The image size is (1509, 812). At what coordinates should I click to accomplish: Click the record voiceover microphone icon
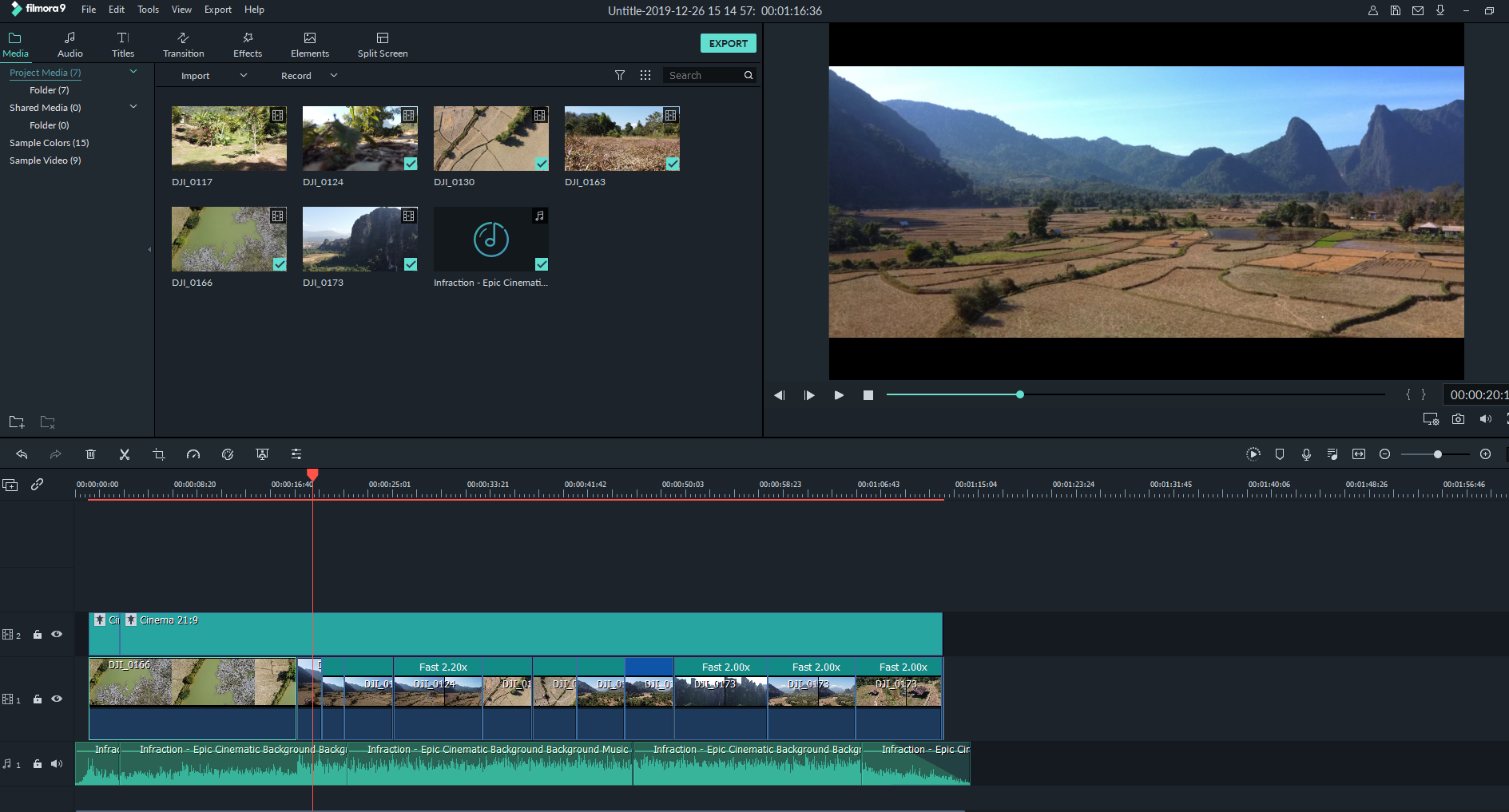(1306, 454)
